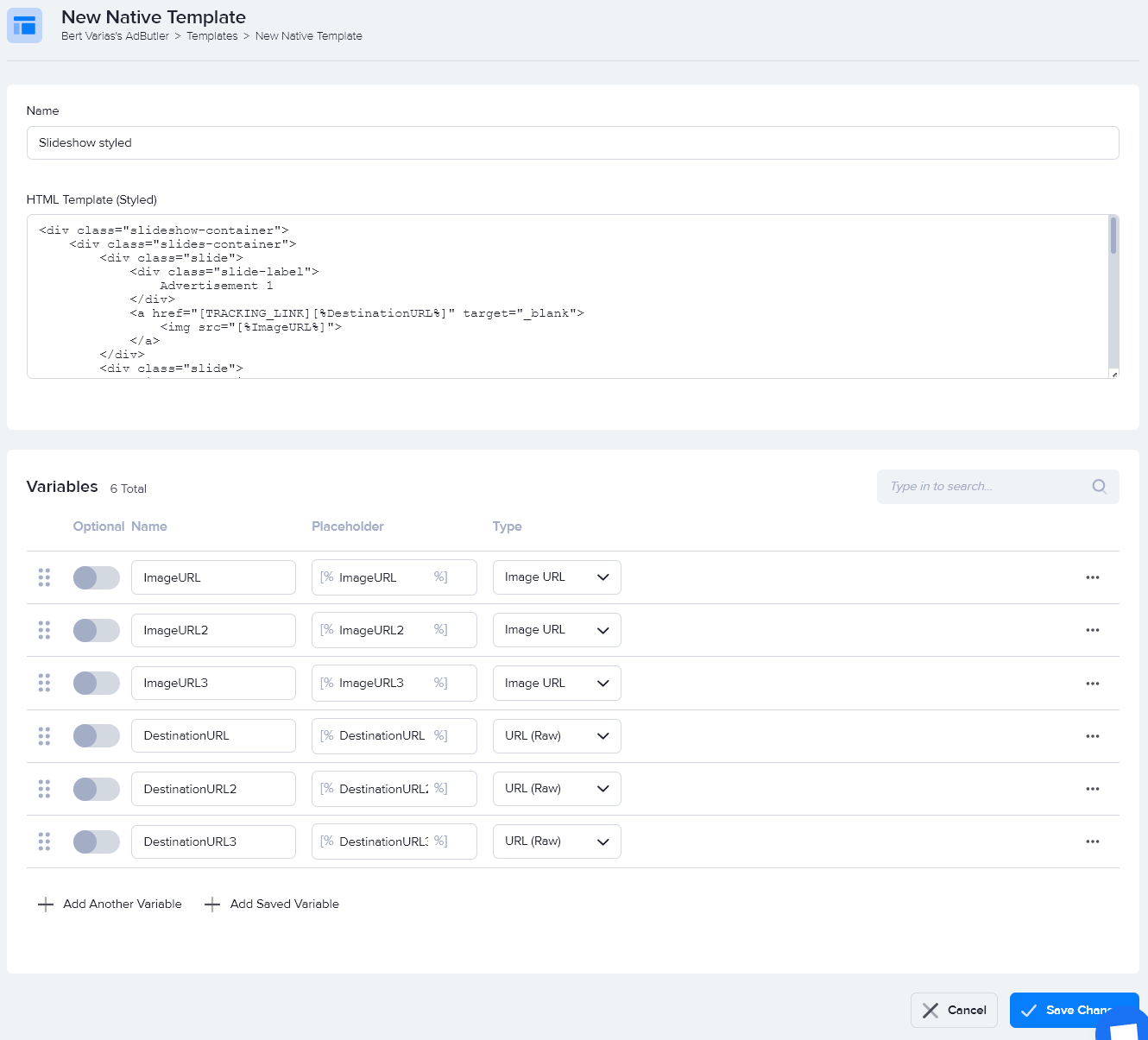Image resolution: width=1148 pixels, height=1040 pixels.
Task: Open the Type dropdown for ImageURL3
Action: coord(557,683)
